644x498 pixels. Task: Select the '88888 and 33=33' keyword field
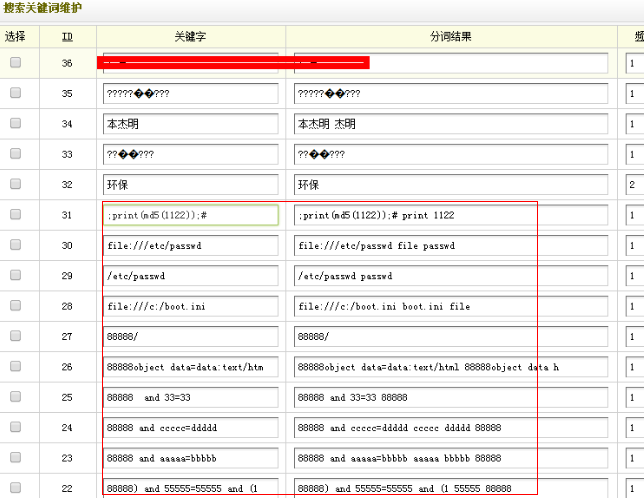point(190,397)
